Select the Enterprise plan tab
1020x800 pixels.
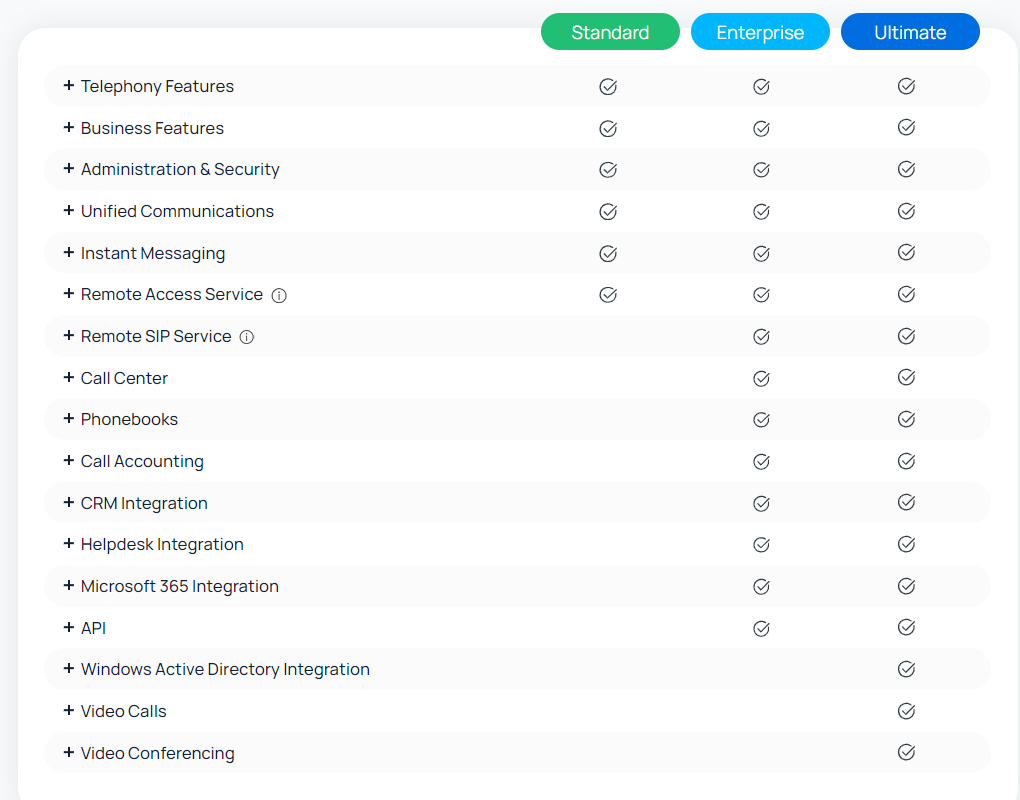760,32
